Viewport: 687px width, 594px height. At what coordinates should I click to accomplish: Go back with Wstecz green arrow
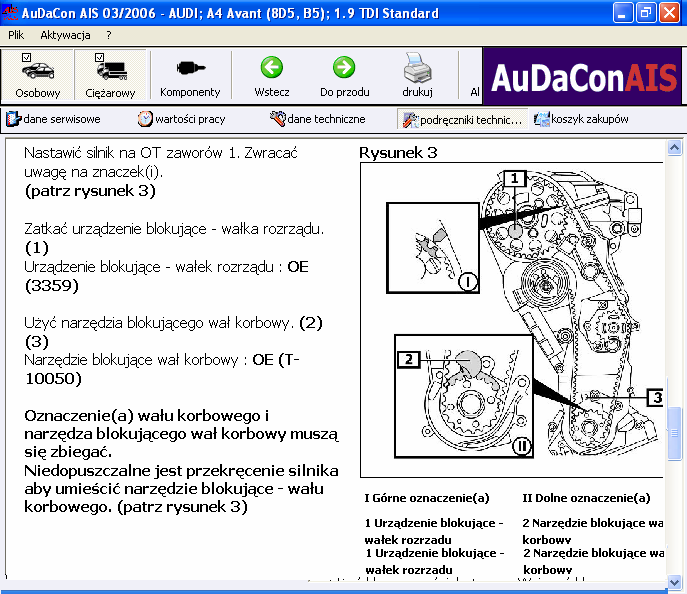click(x=272, y=76)
